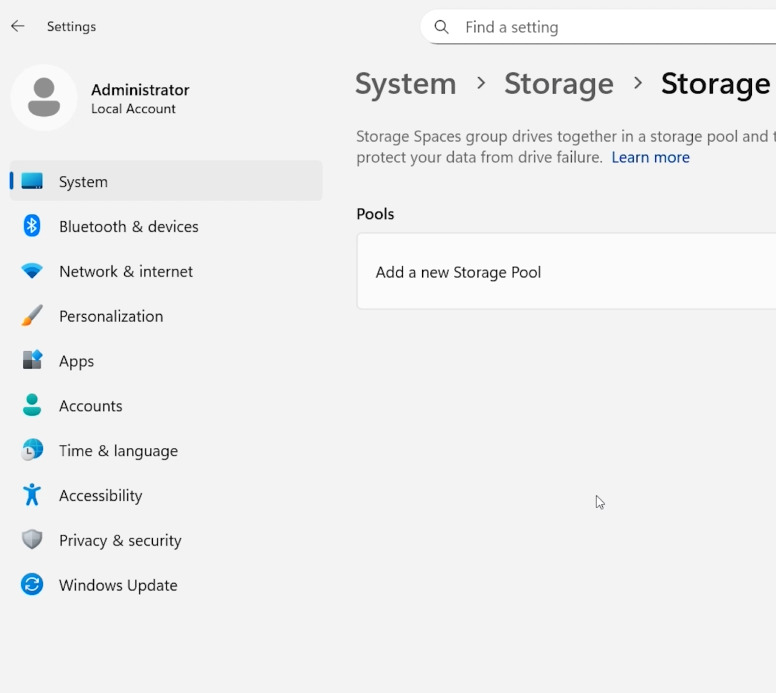Click the Pools section heading
This screenshot has width=776, height=693.
[375, 214]
